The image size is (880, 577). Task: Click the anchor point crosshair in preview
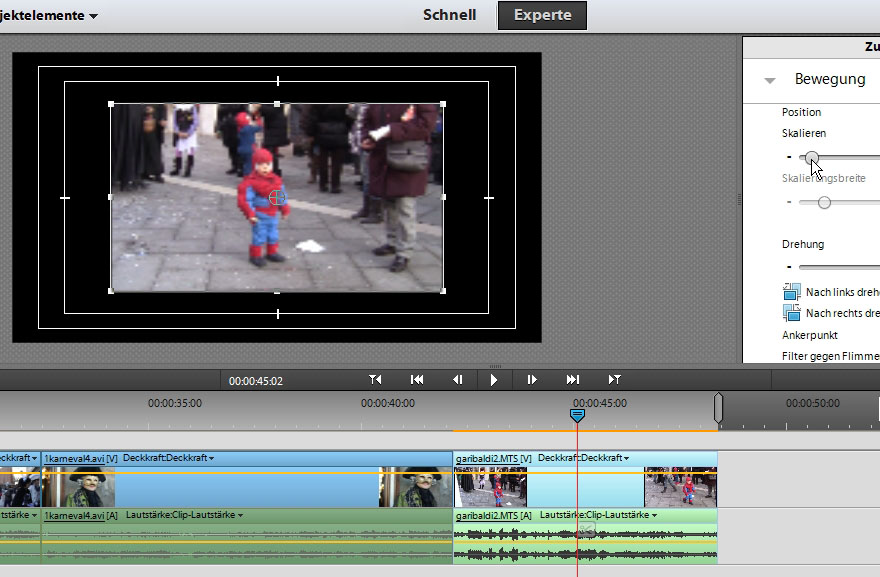point(277,198)
